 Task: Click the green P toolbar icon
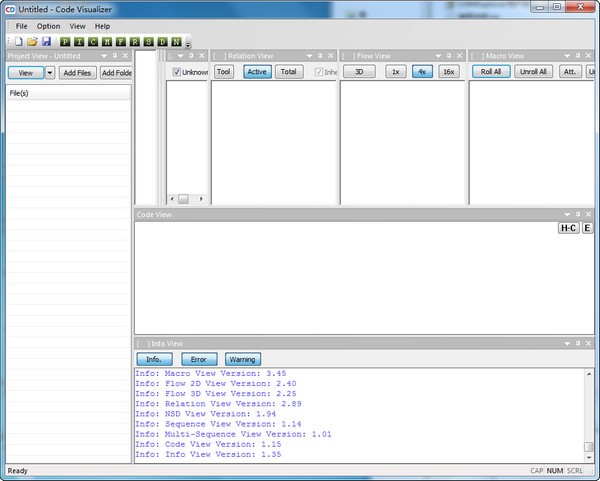65,41
